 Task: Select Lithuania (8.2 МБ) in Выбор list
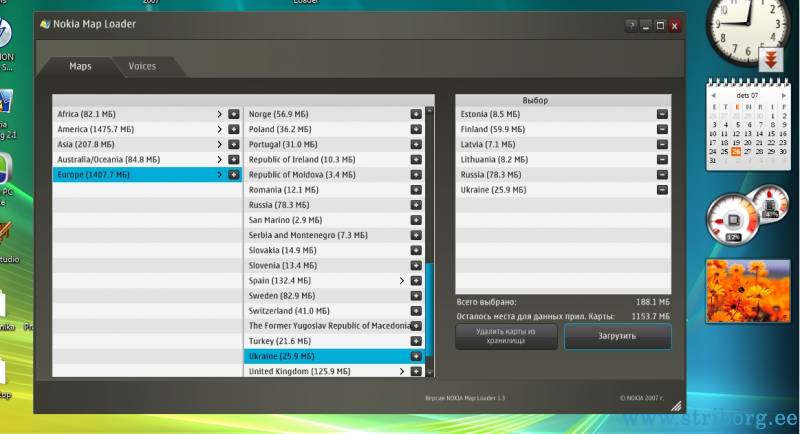563,160
